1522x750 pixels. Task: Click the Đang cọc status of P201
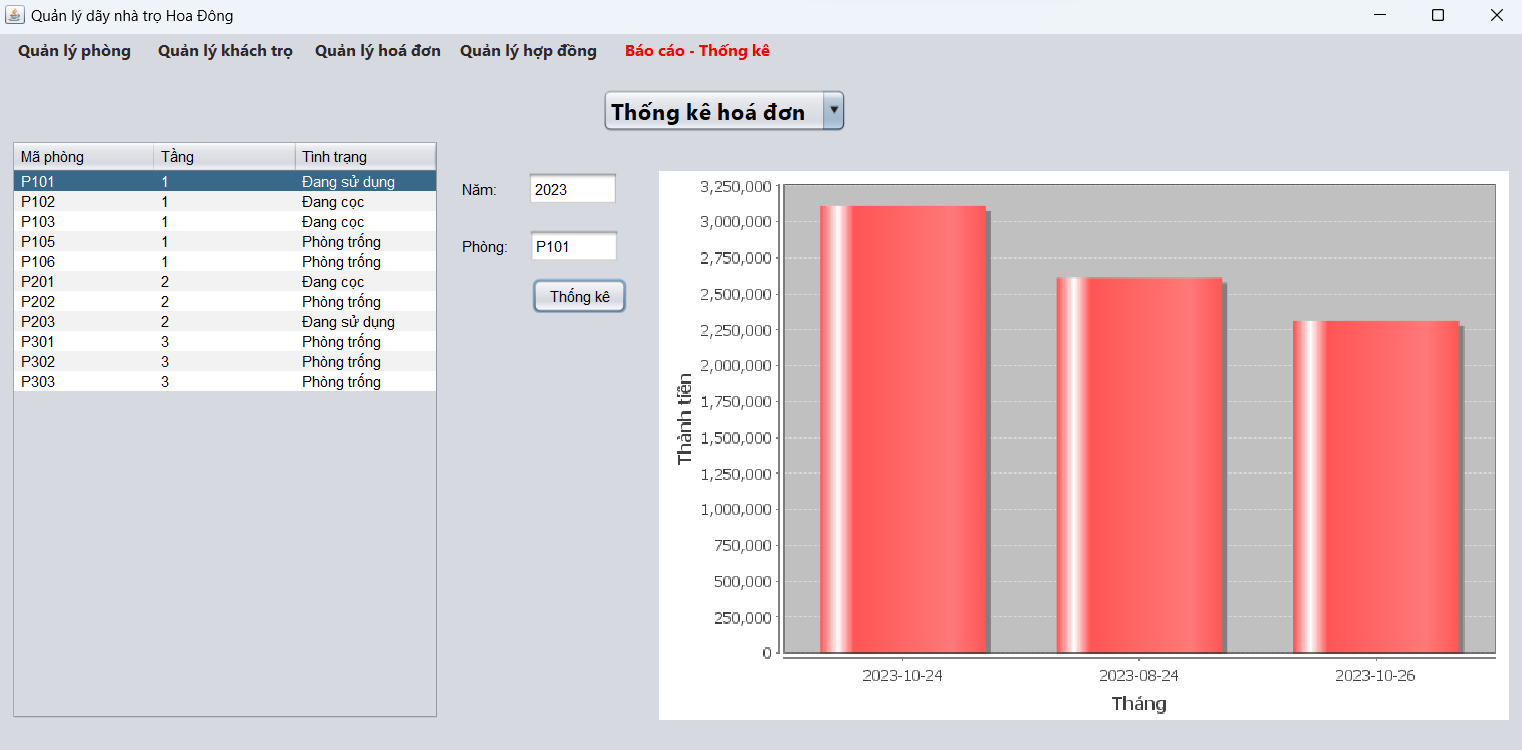coord(333,282)
